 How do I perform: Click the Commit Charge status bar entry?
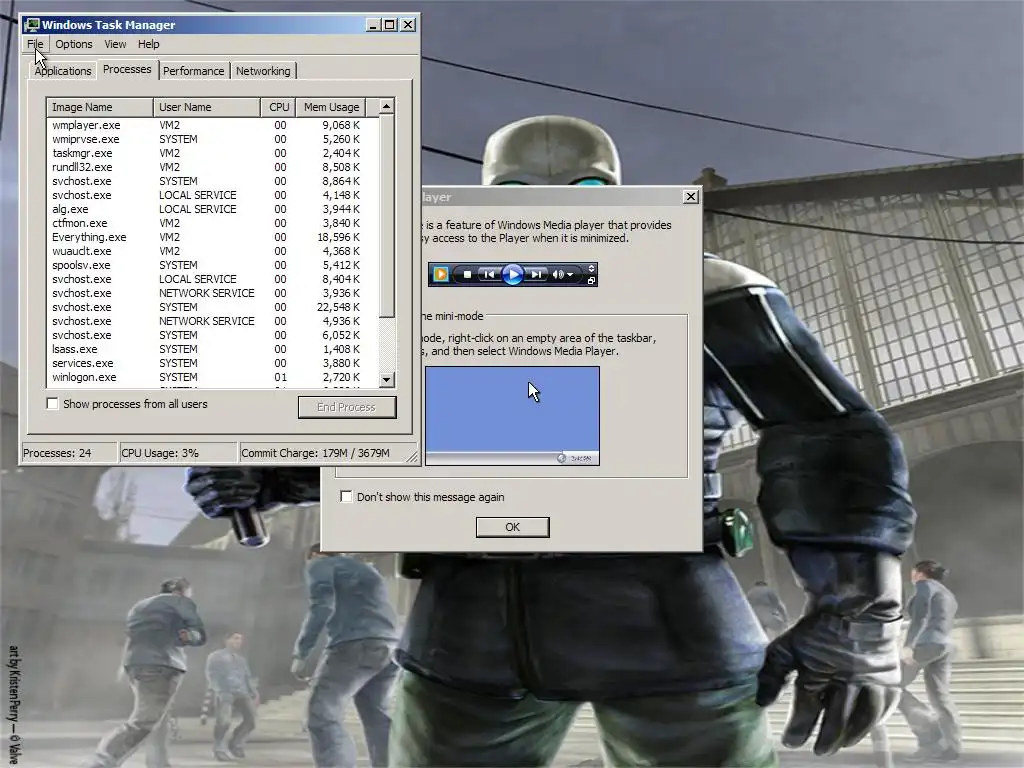[x=323, y=453]
